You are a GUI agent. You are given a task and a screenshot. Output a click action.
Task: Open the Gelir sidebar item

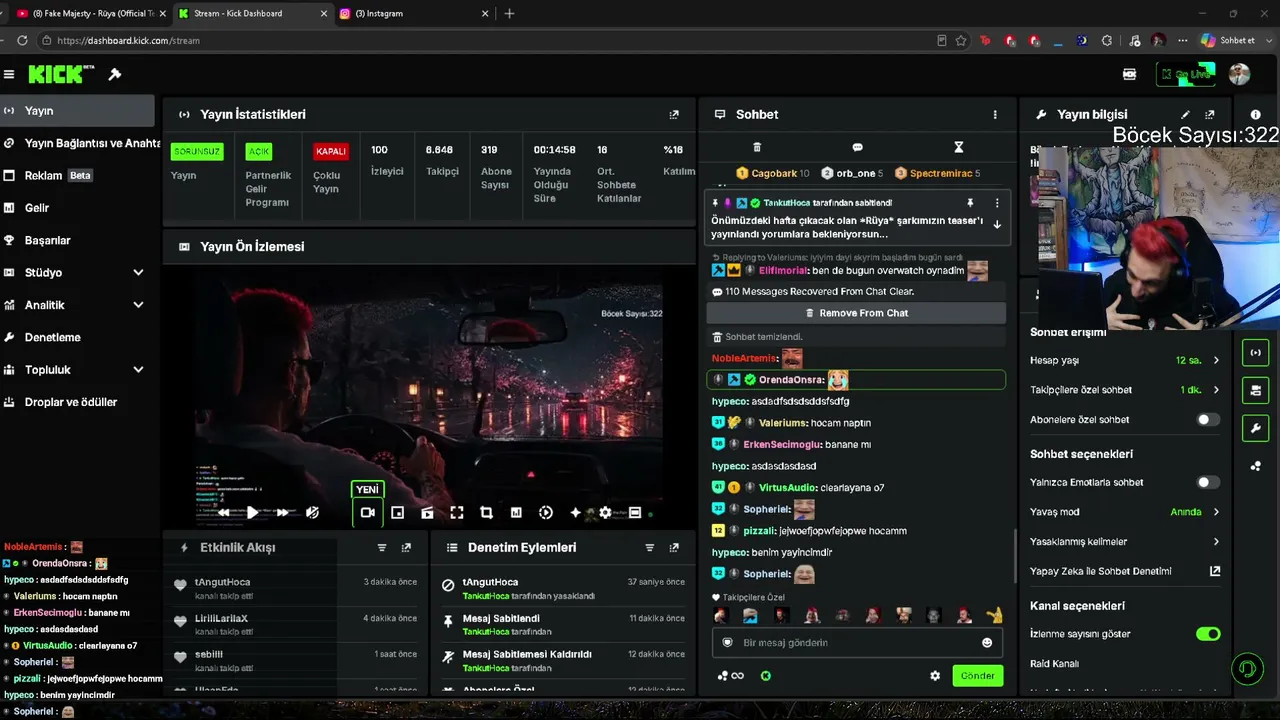77,208
